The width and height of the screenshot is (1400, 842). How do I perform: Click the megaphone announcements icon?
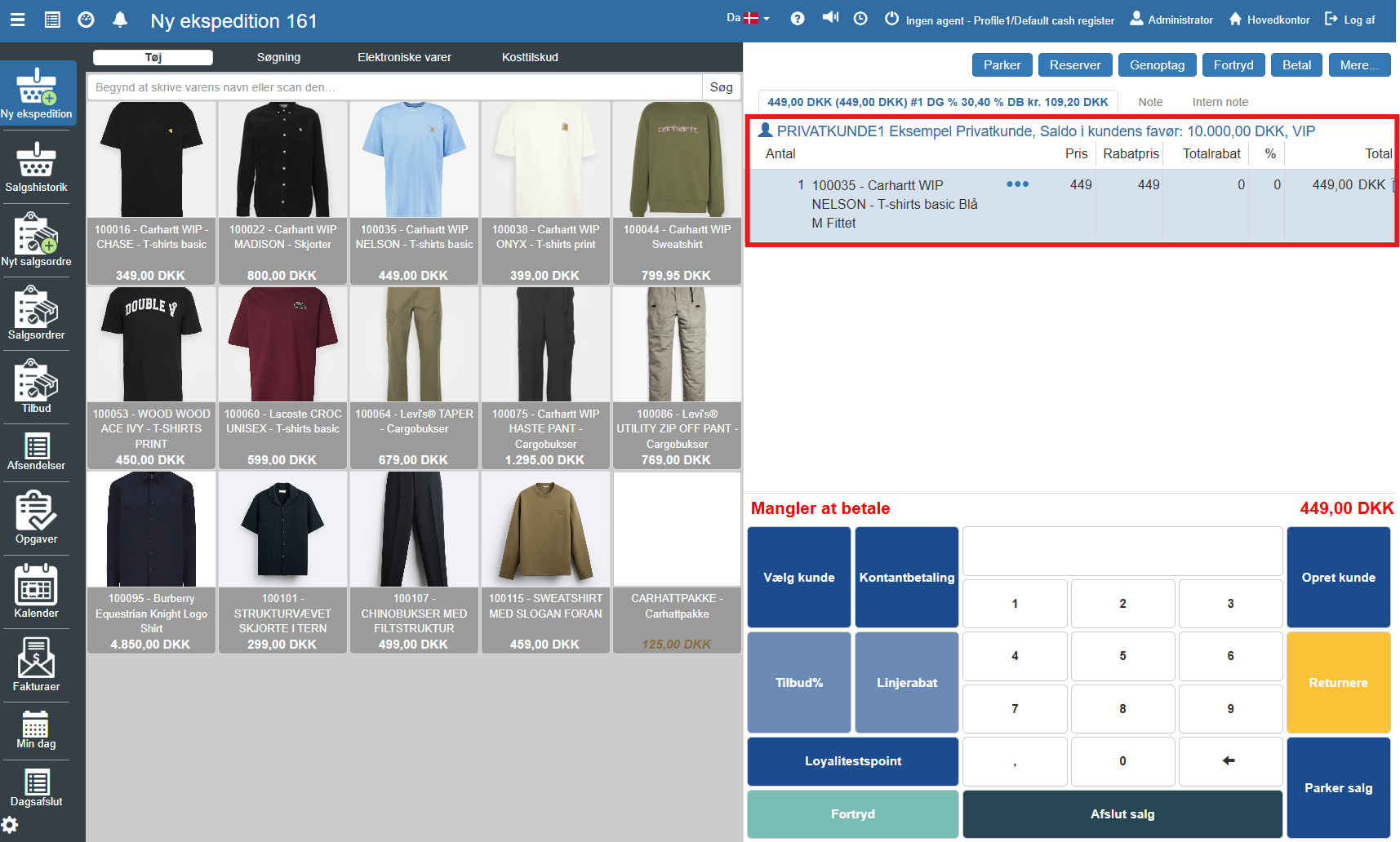[x=830, y=18]
